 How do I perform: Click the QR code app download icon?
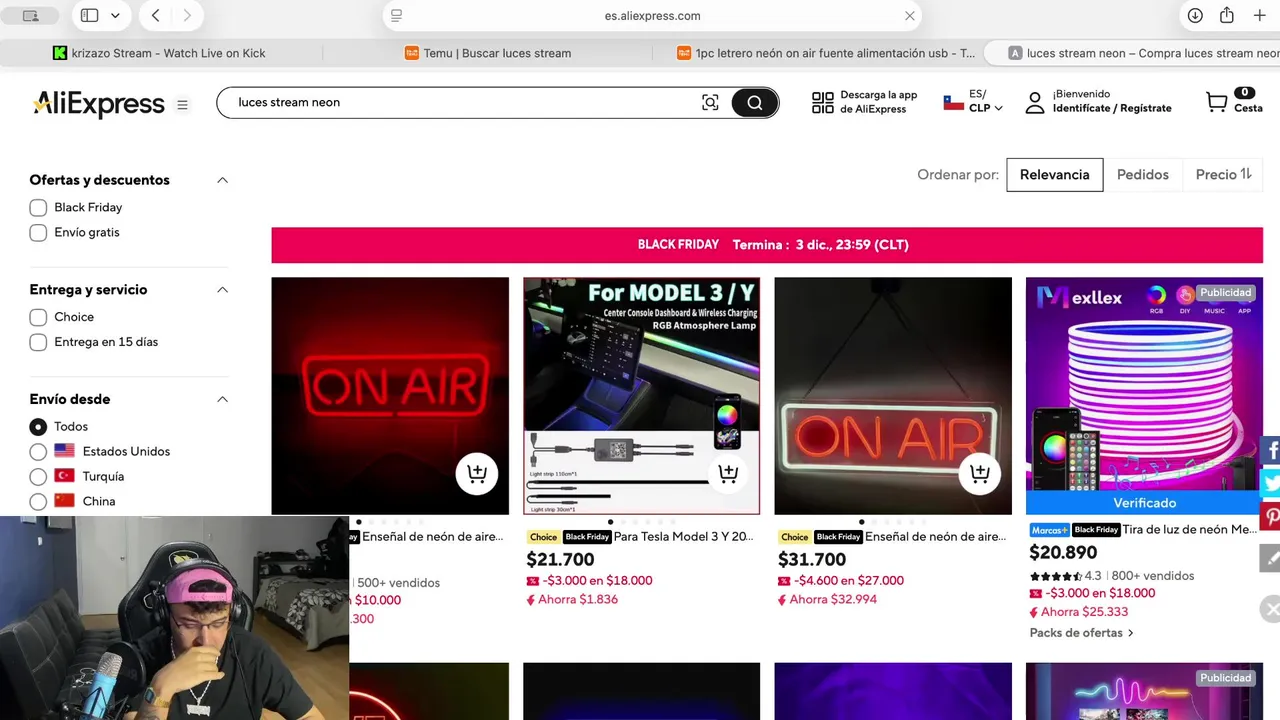(x=822, y=102)
